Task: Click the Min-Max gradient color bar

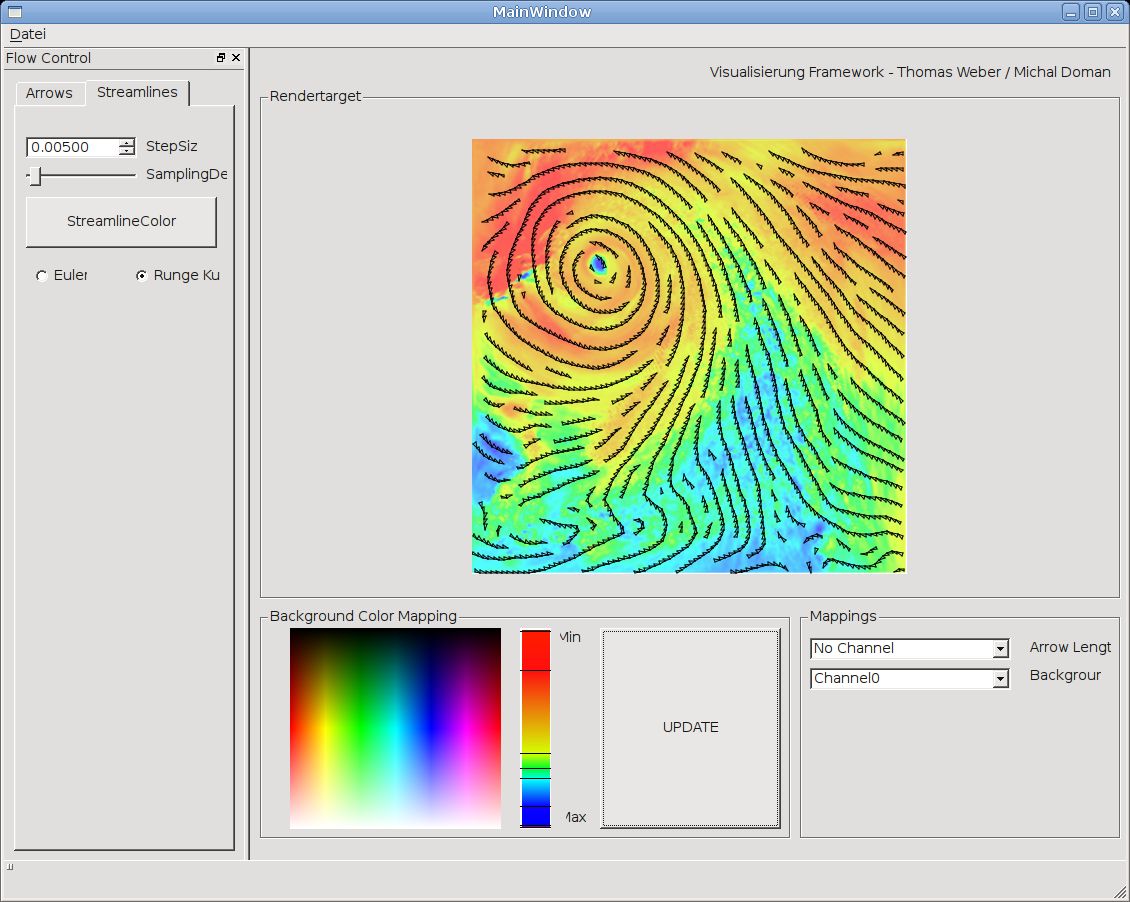Action: [x=535, y=727]
